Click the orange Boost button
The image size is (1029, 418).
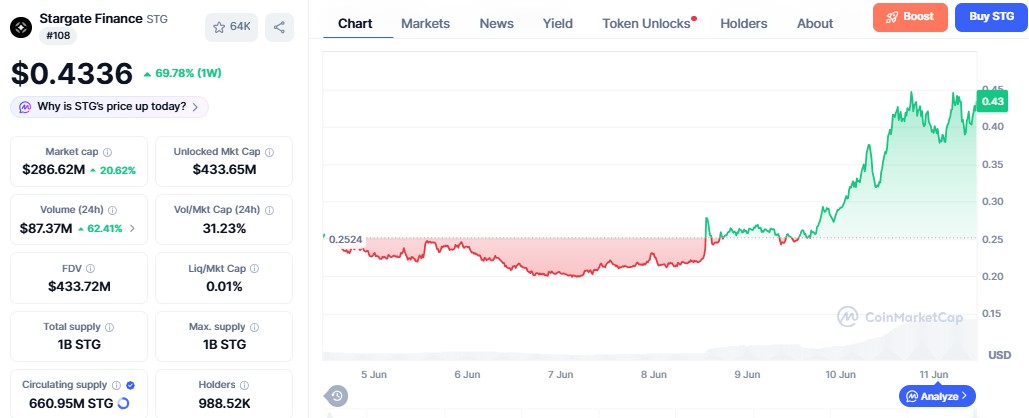(x=910, y=17)
